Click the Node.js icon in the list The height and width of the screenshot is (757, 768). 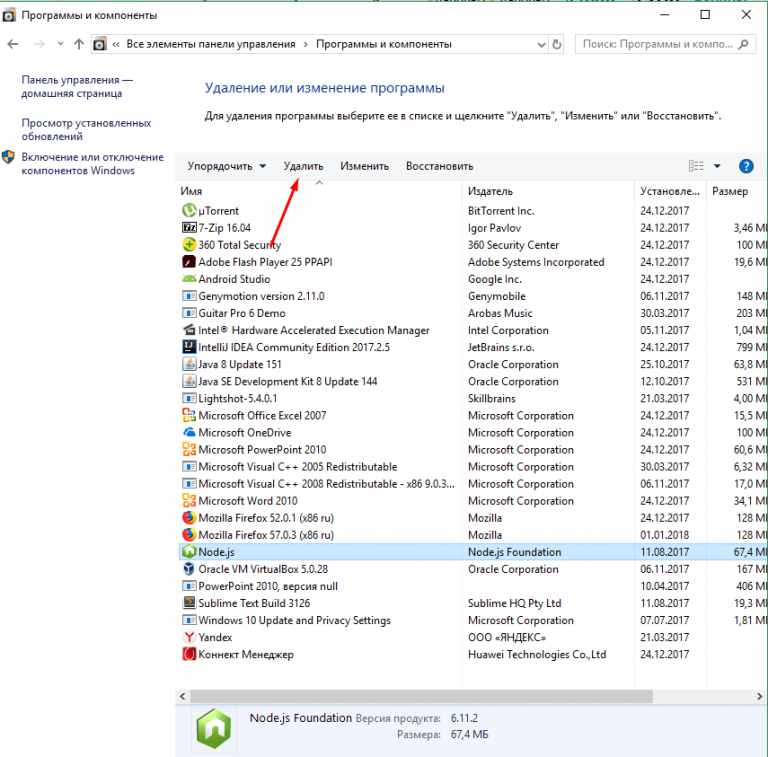pos(189,552)
